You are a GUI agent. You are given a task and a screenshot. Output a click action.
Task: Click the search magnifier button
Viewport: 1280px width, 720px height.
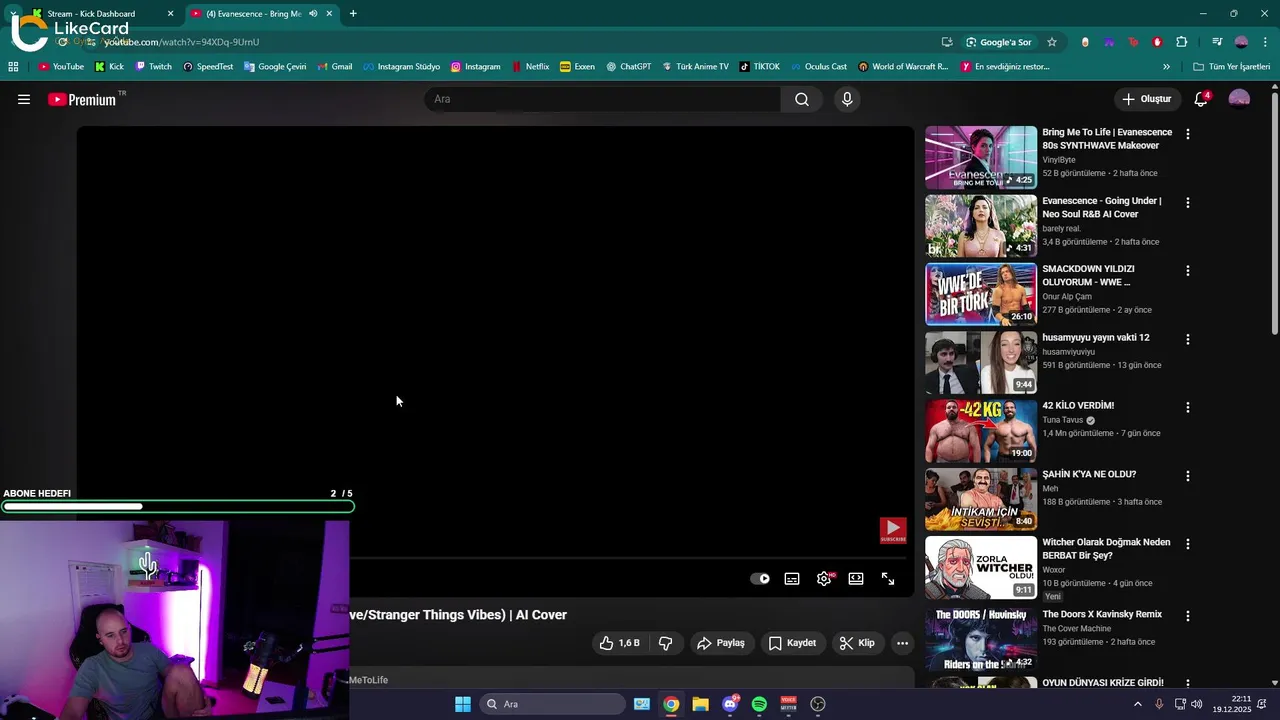pyautogui.click(x=802, y=99)
